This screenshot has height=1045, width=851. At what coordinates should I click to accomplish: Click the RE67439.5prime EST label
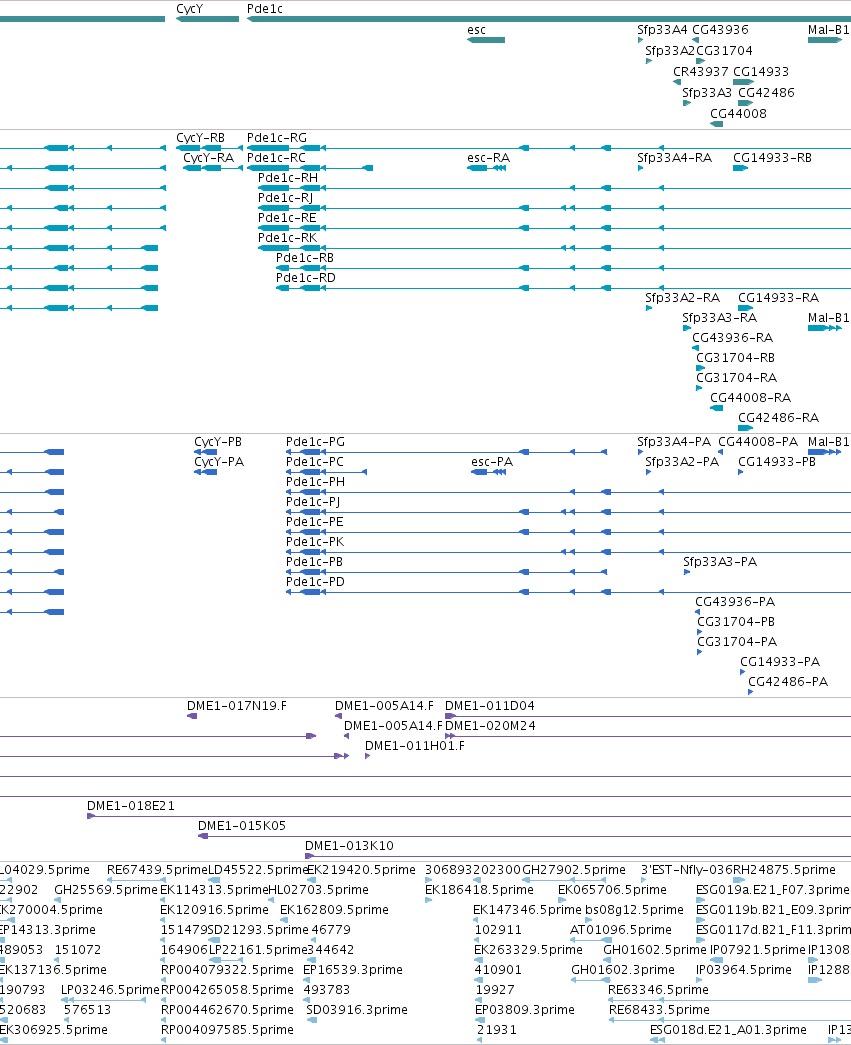(x=157, y=869)
